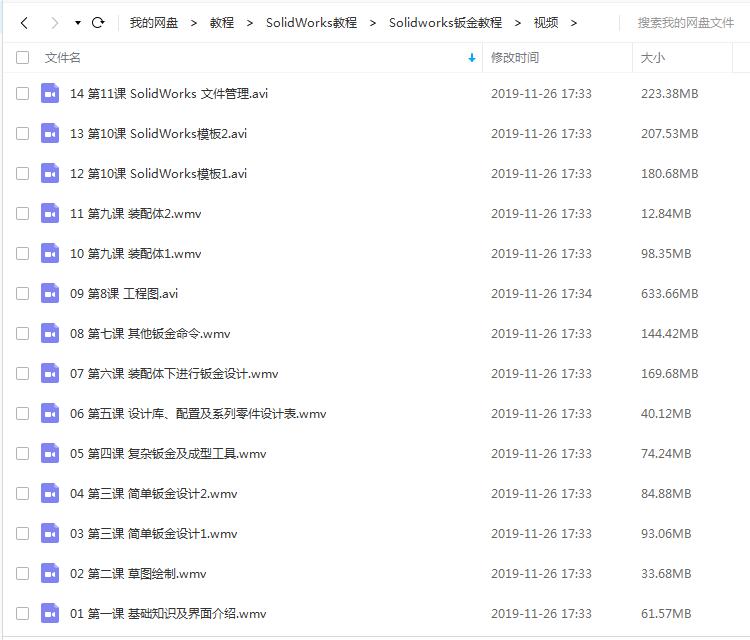Click video icon of 06 第五课 设计库 file

pyautogui.click(x=50, y=413)
